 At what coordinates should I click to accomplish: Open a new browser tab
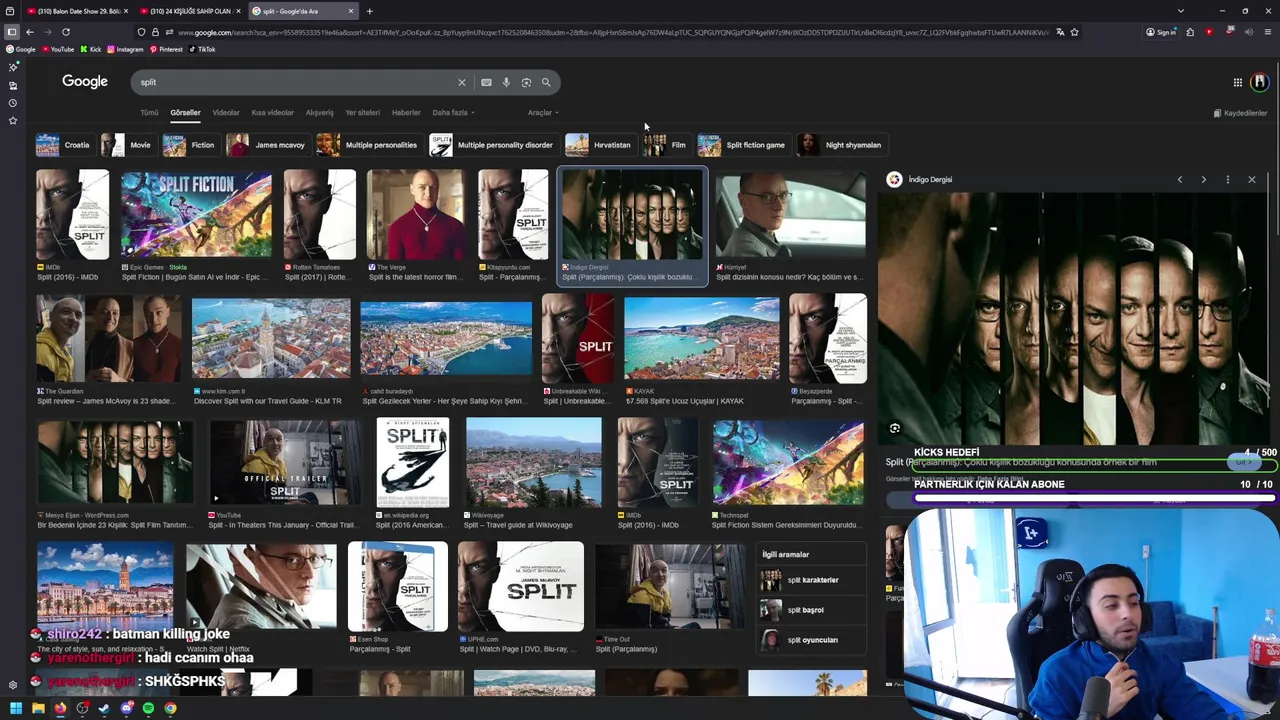tap(369, 11)
